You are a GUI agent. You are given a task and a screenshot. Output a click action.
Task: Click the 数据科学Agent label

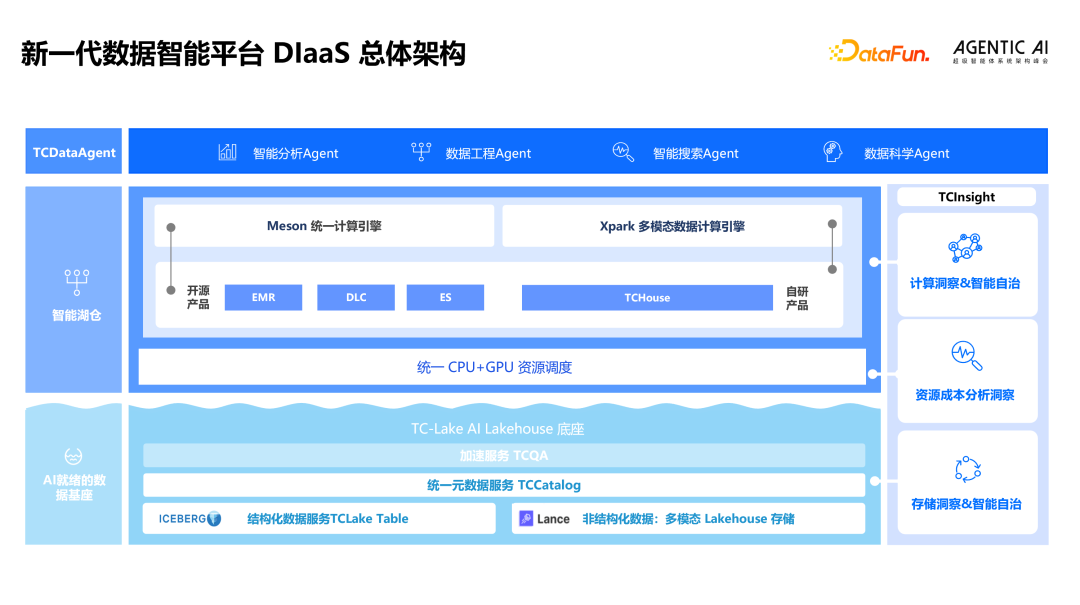[906, 154]
